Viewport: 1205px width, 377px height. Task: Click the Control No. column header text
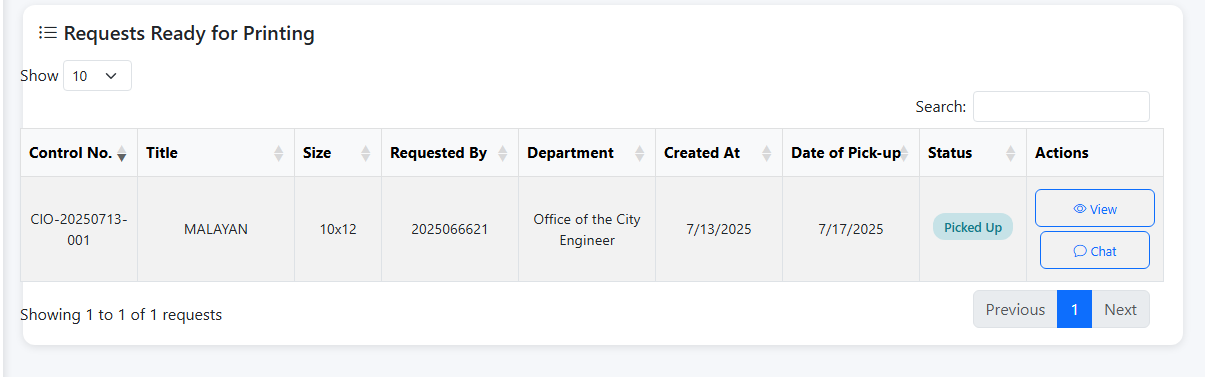(x=70, y=153)
